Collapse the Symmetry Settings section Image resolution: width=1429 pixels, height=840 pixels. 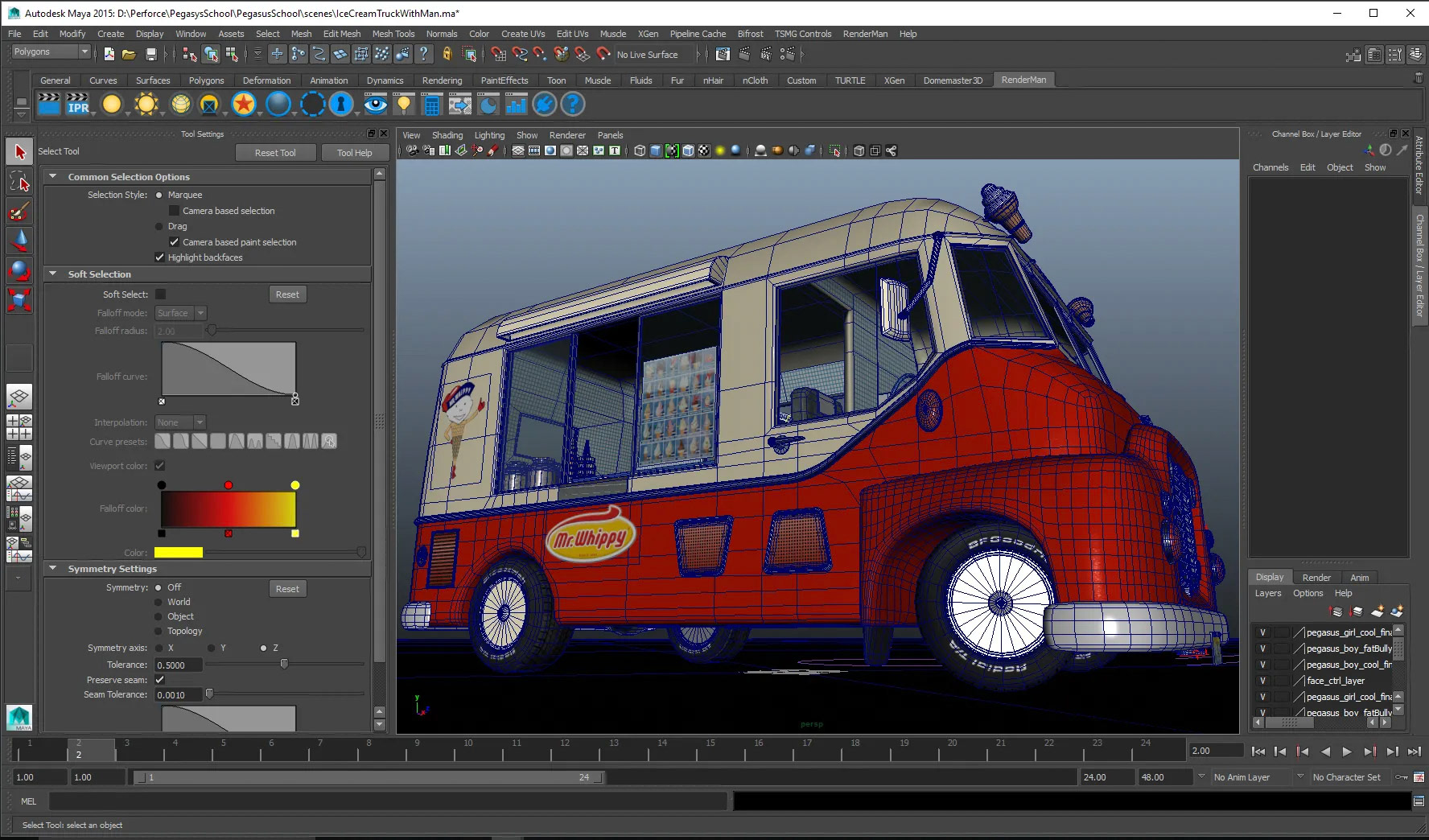pyautogui.click(x=53, y=568)
